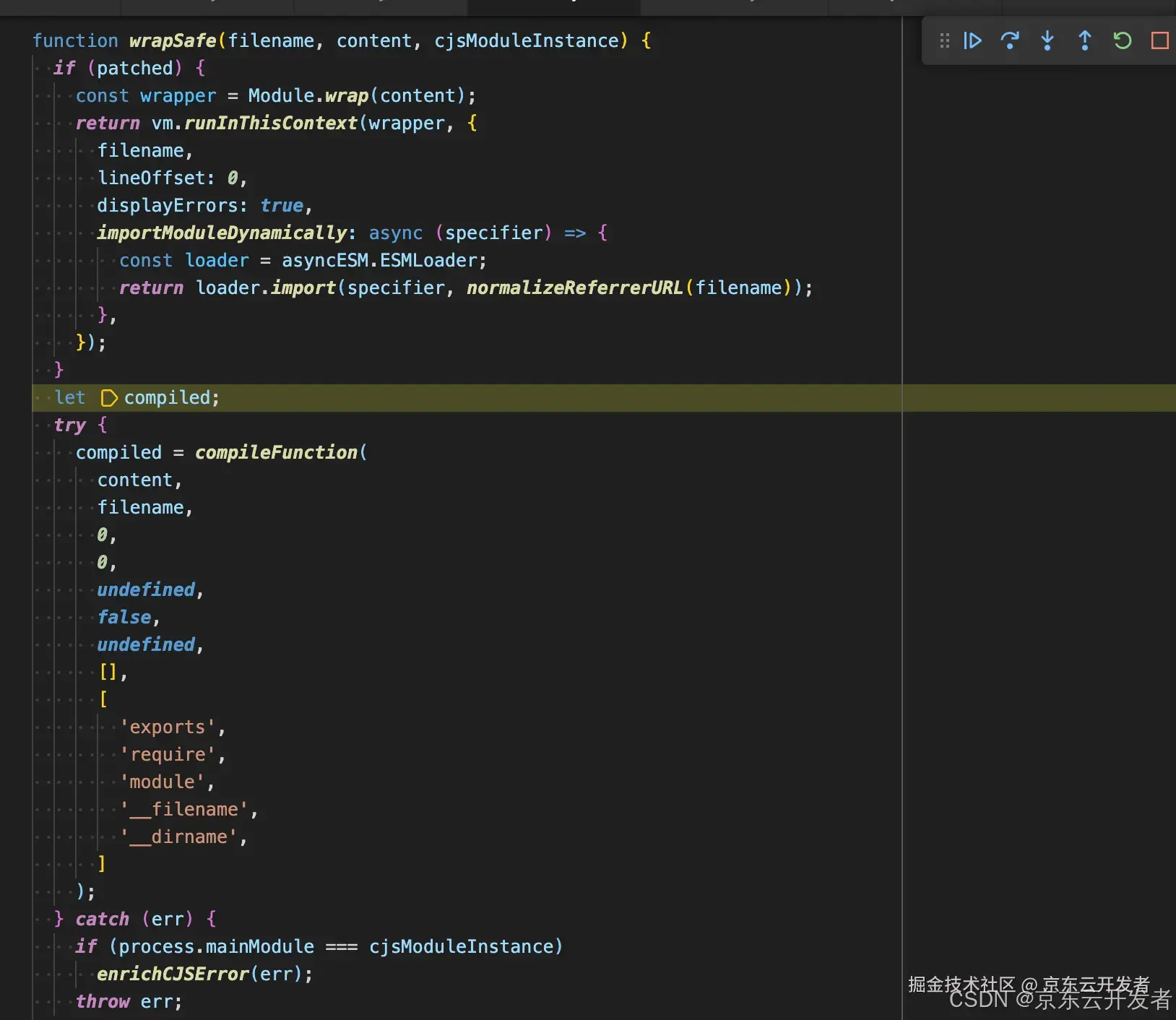Click the 'false,' argument line
Viewport: 1176px width, 1020px height.
(x=129, y=618)
